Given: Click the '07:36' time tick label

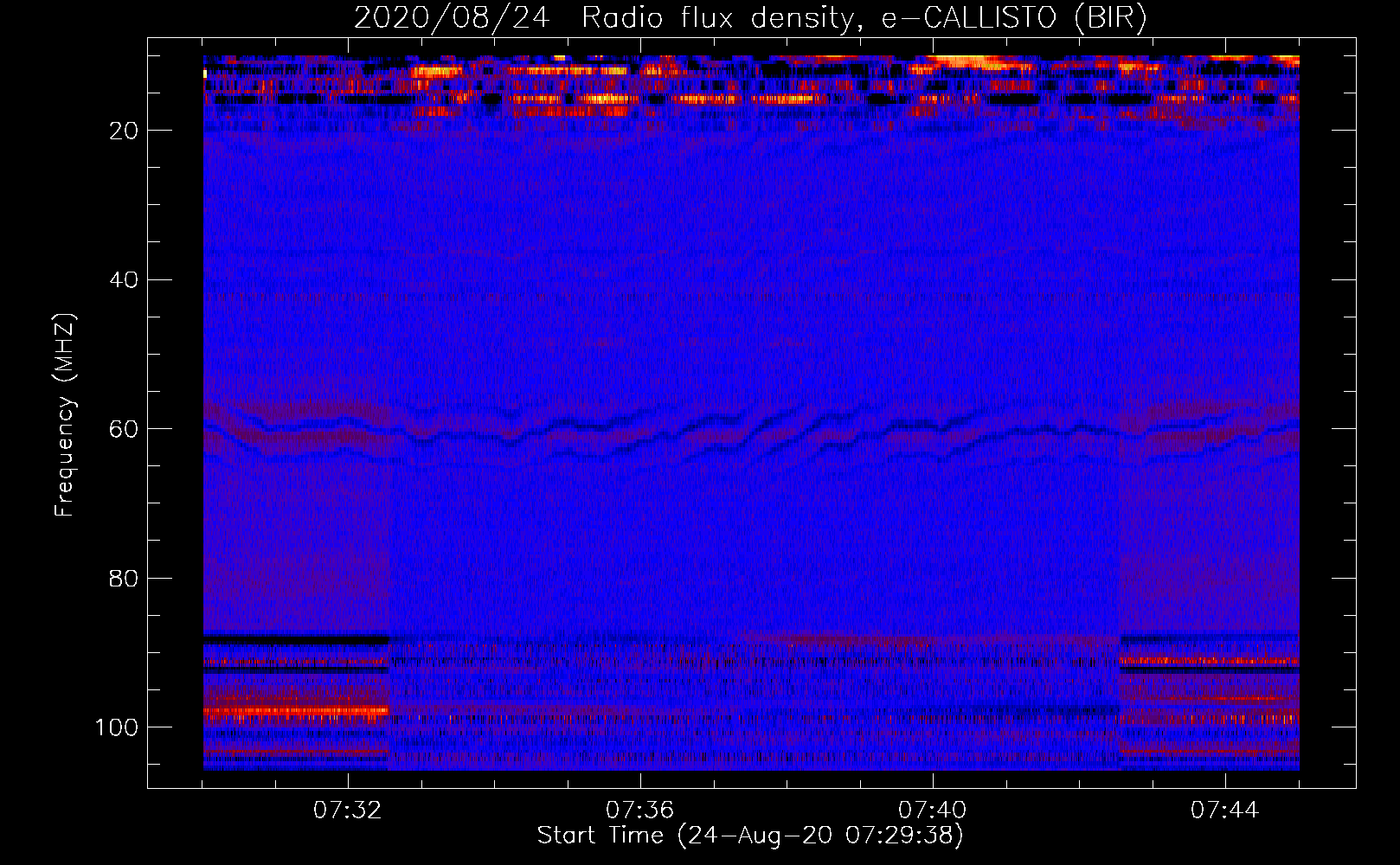Looking at the screenshot, I should pos(639,811).
